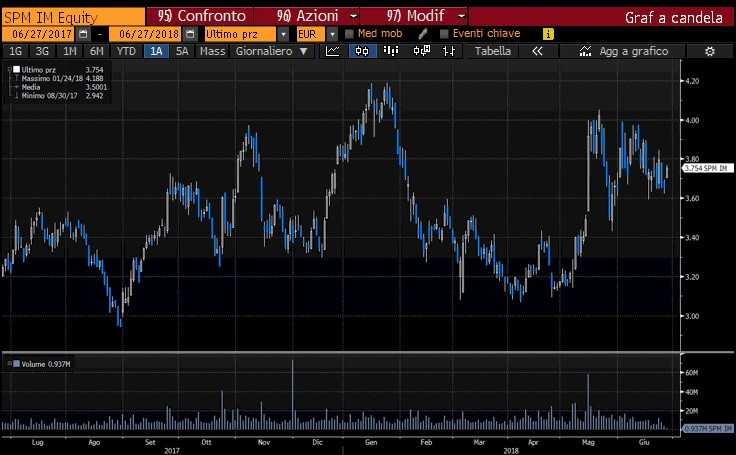This screenshot has width=736, height=455.
Task: Open the end date calendar picker
Action: coord(190,34)
